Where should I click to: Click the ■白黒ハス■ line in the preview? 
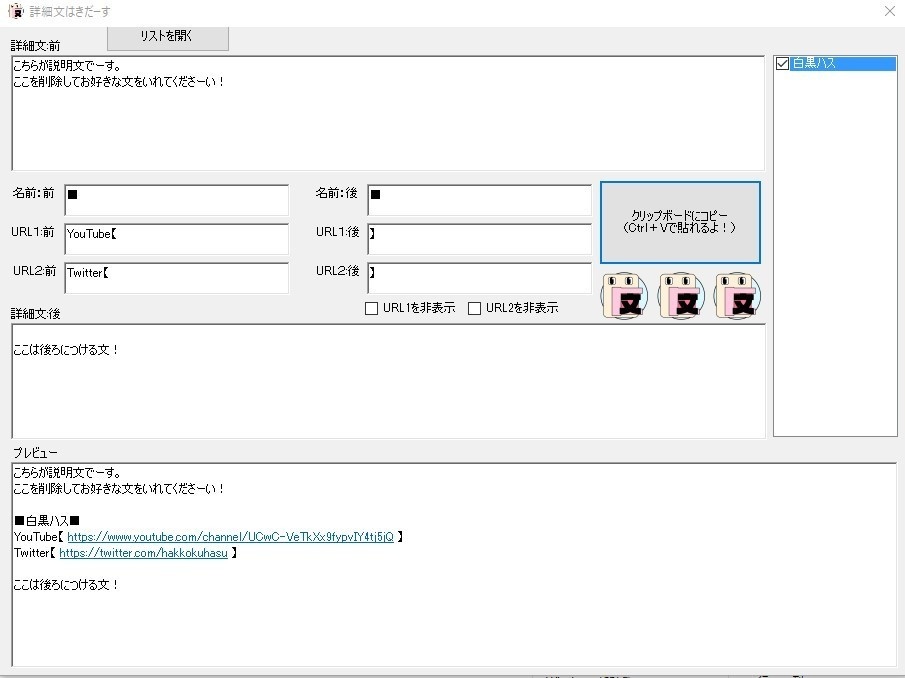click(47, 520)
